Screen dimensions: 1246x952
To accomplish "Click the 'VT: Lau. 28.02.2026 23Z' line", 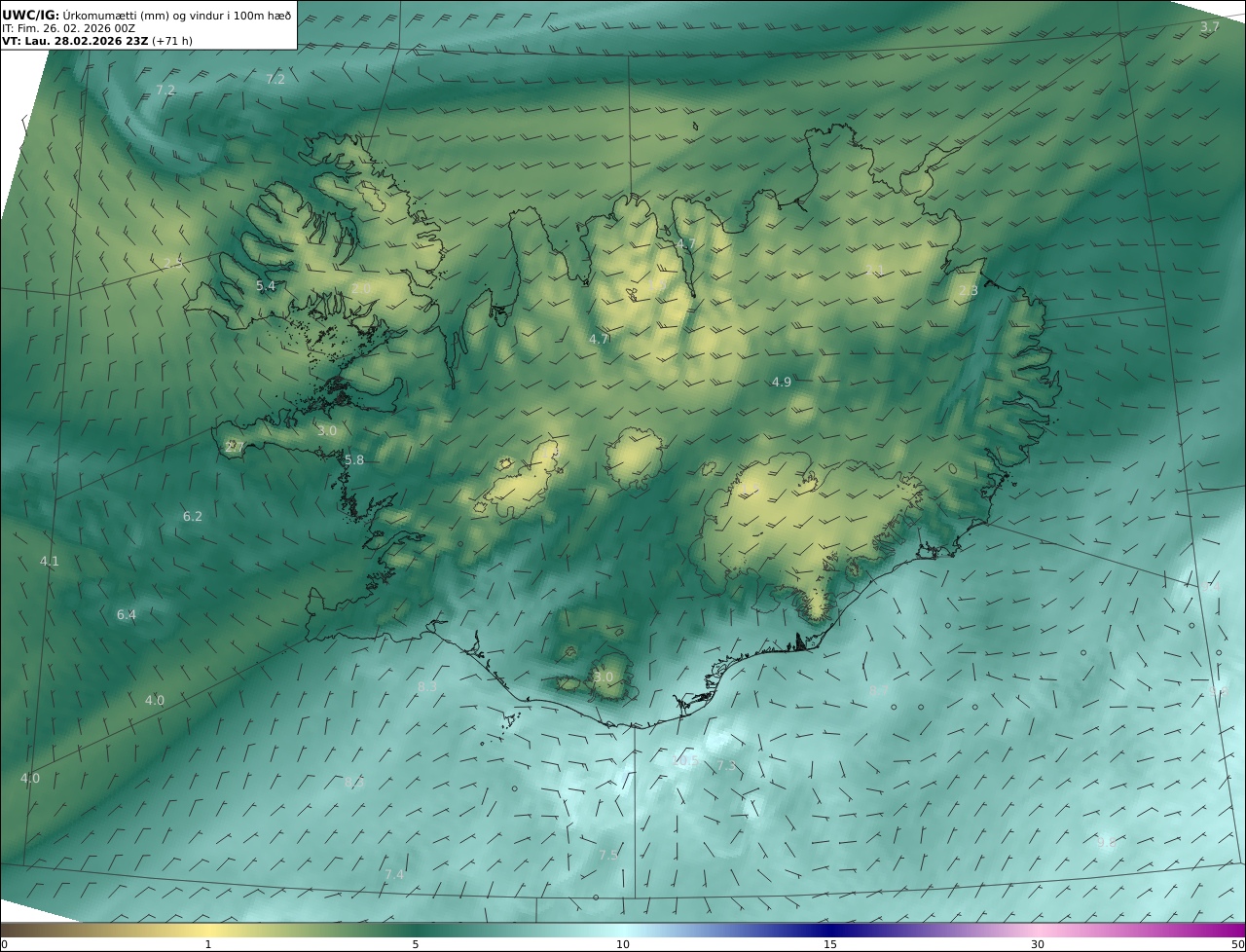I will (97, 41).
